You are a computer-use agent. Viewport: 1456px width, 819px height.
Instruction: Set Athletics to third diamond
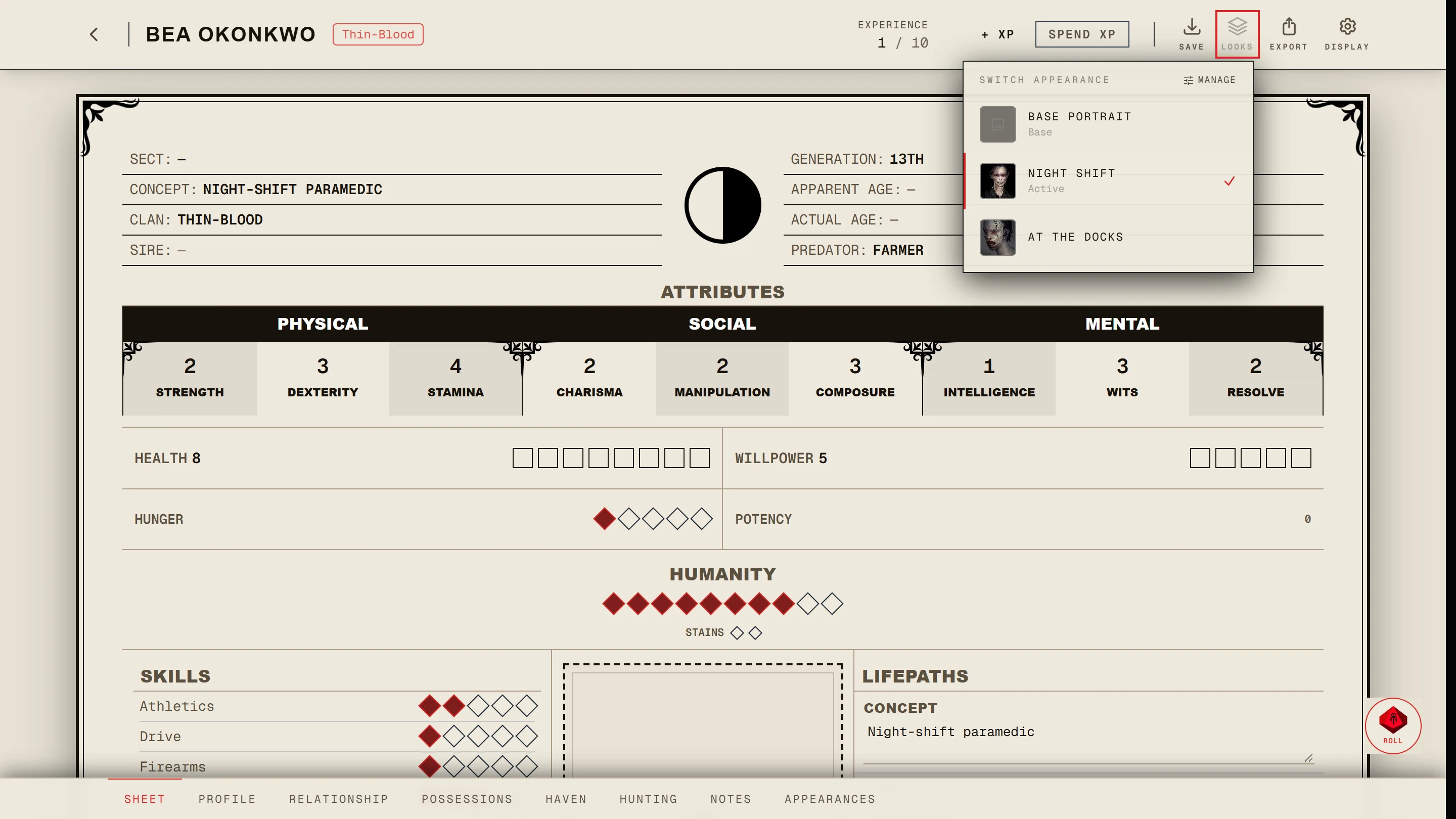478,705
